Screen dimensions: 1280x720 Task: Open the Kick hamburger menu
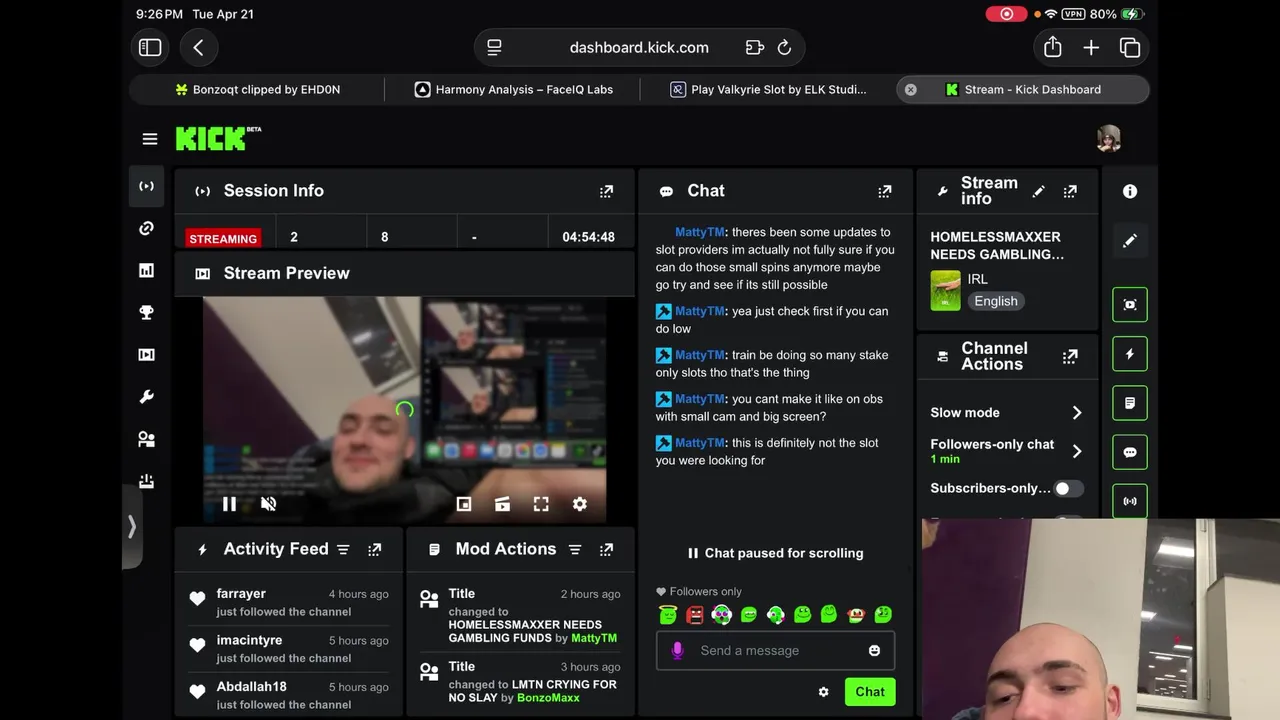(x=150, y=139)
